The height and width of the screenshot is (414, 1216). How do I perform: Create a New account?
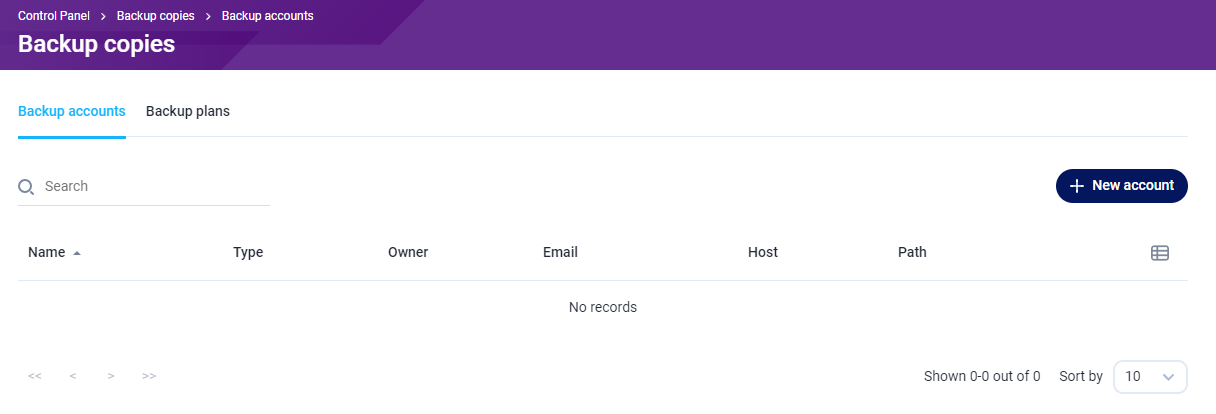1122,186
